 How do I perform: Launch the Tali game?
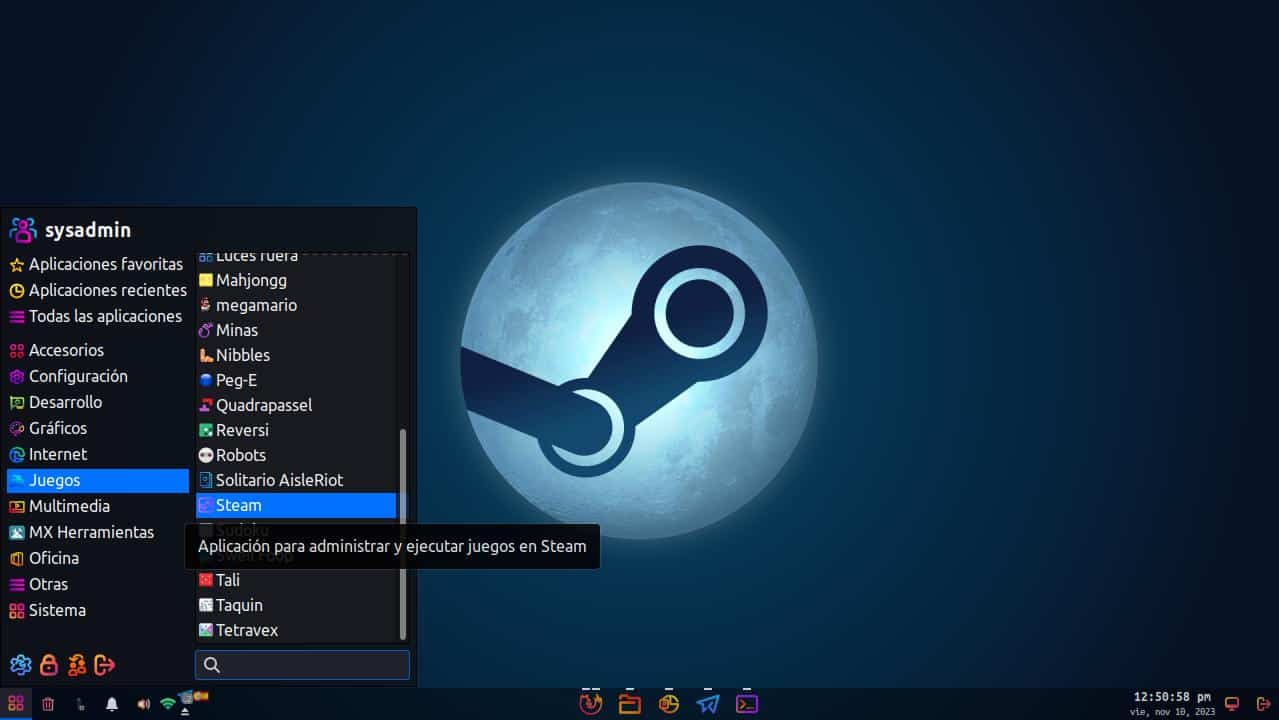(296, 580)
